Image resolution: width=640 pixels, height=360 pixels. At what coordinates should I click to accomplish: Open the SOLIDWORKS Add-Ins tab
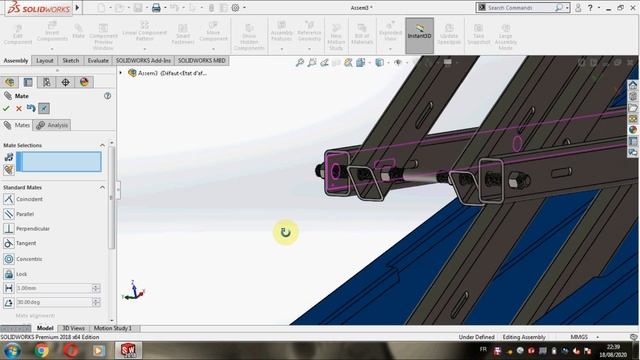pyautogui.click(x=143, y=60)
